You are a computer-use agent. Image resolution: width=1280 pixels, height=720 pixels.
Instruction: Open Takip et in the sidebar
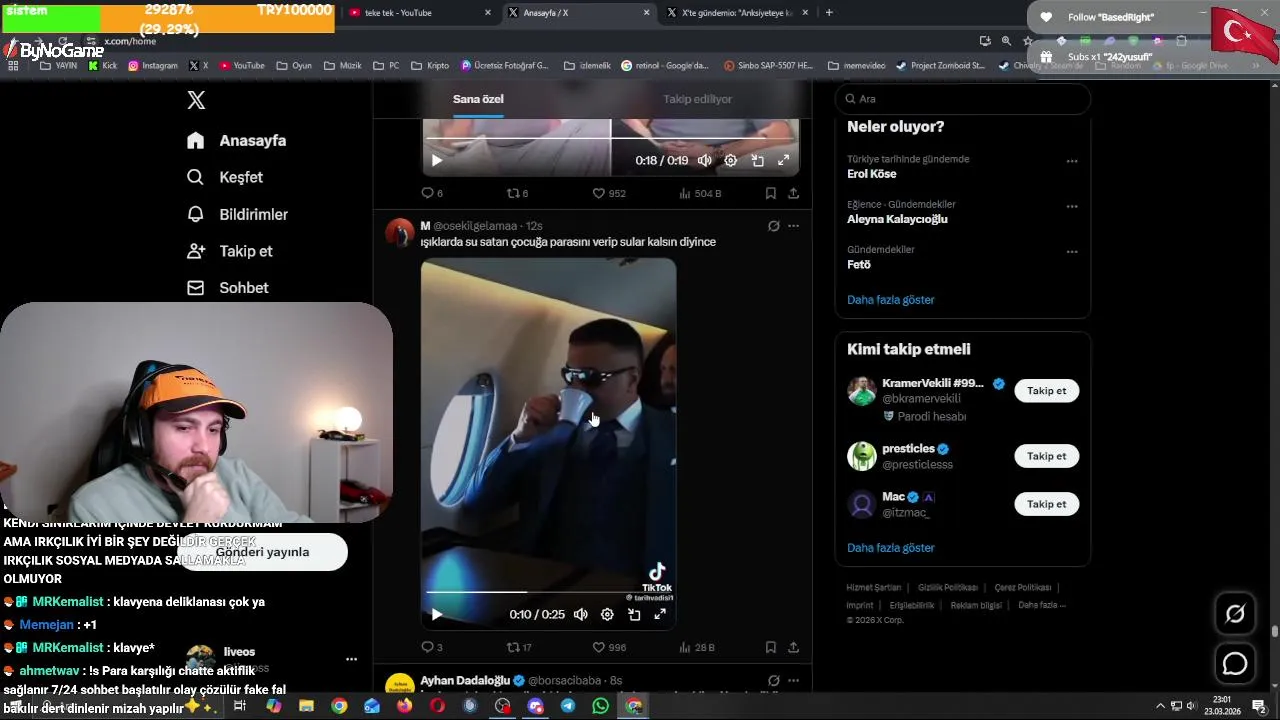tap(230, 251)
